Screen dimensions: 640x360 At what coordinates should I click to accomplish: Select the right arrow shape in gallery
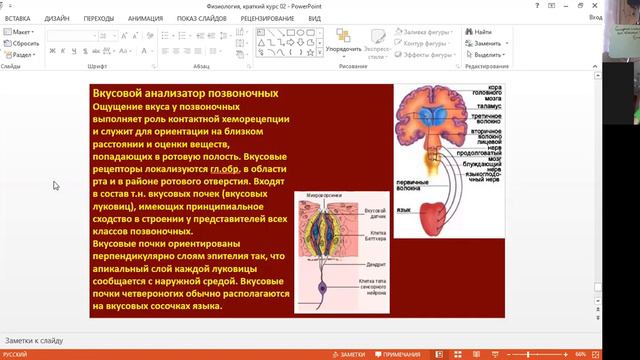291,42
